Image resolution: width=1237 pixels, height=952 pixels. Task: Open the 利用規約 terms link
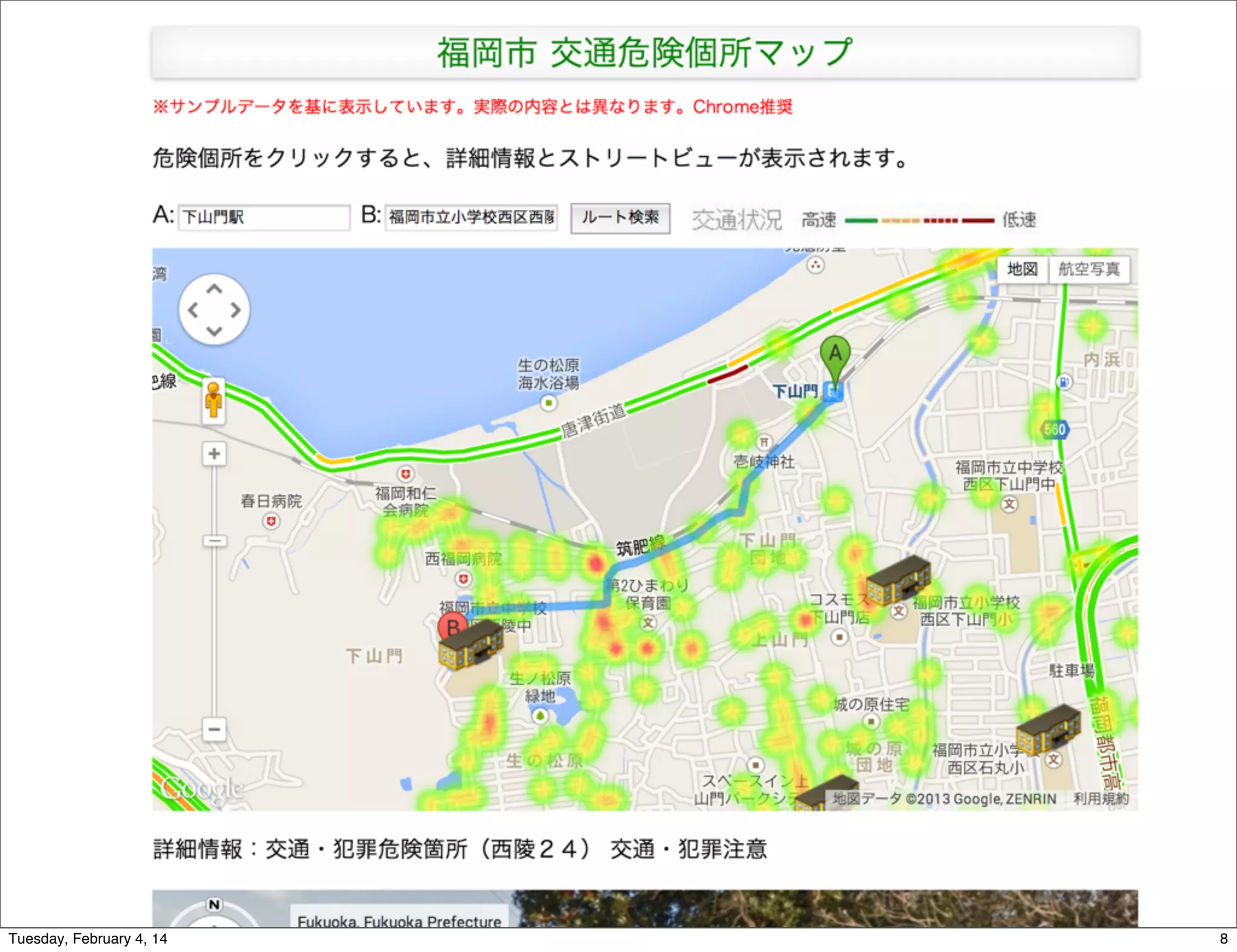pyautogui.click(x=1100, y=799)
